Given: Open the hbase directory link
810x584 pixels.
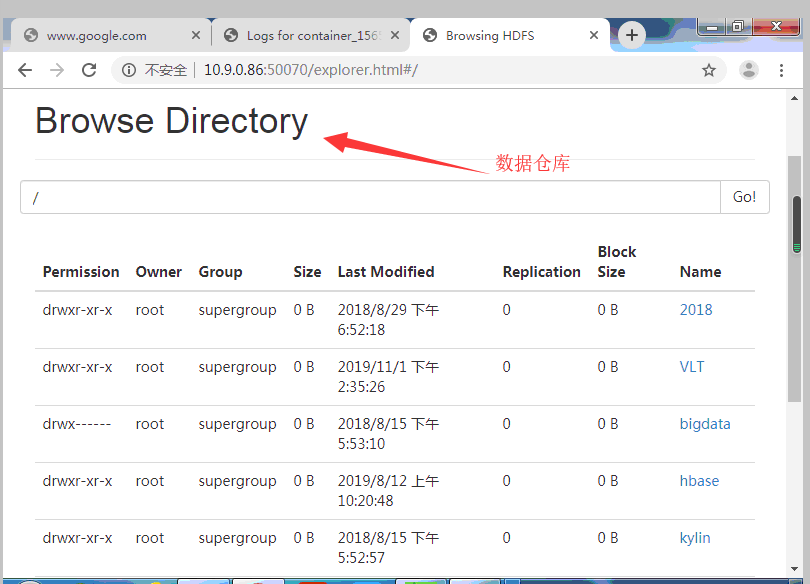Looking at the screenshot, I should pos(699,481).
